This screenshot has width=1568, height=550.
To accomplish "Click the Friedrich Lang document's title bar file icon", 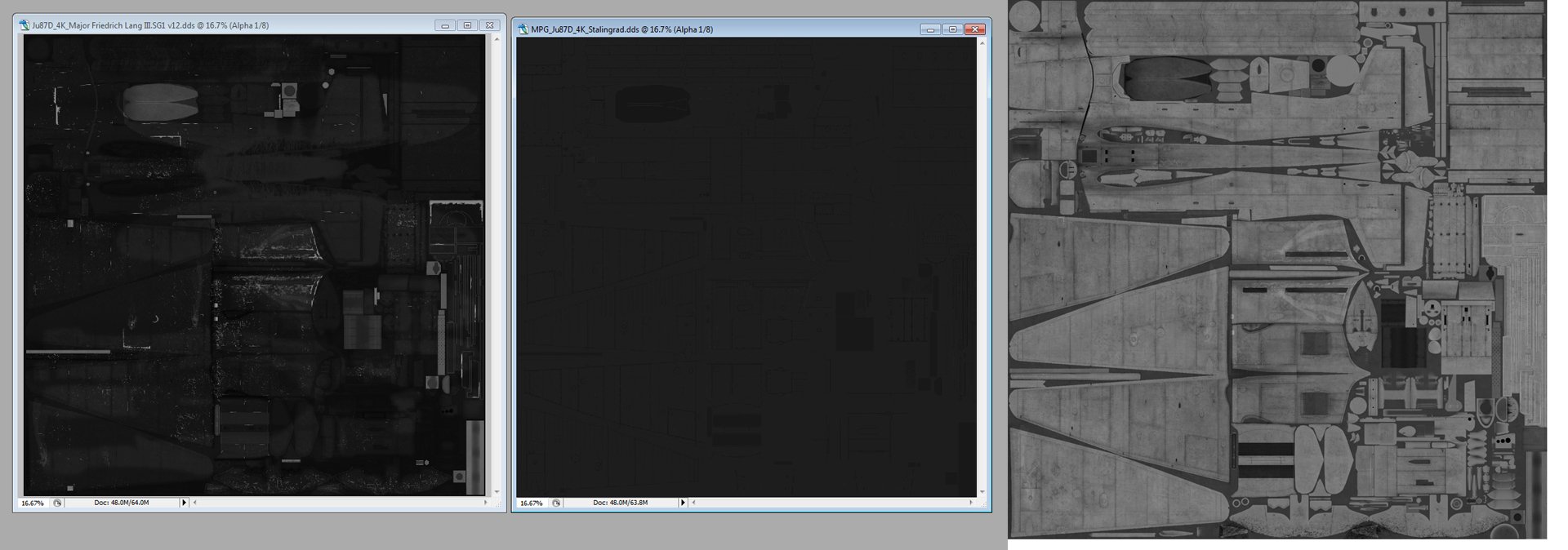I will pos(24,25).
